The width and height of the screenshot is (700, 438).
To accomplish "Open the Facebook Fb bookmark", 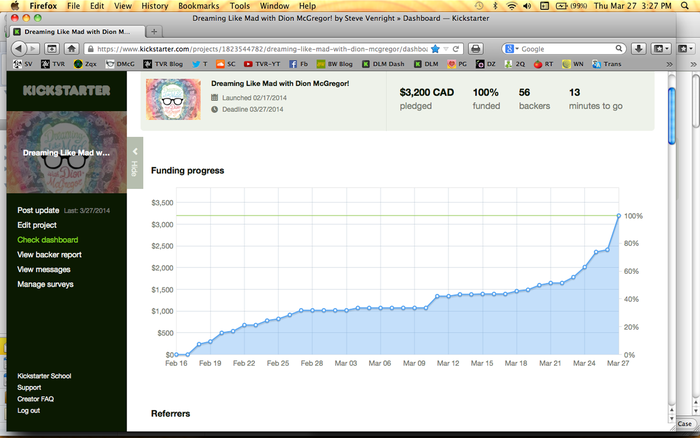I will [299, 64].
